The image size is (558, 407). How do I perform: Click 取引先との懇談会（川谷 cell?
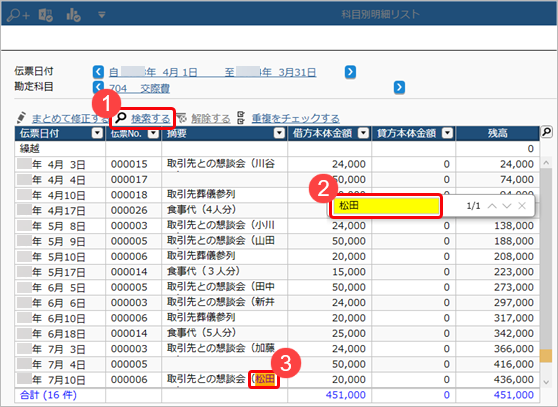click(225, 164)
